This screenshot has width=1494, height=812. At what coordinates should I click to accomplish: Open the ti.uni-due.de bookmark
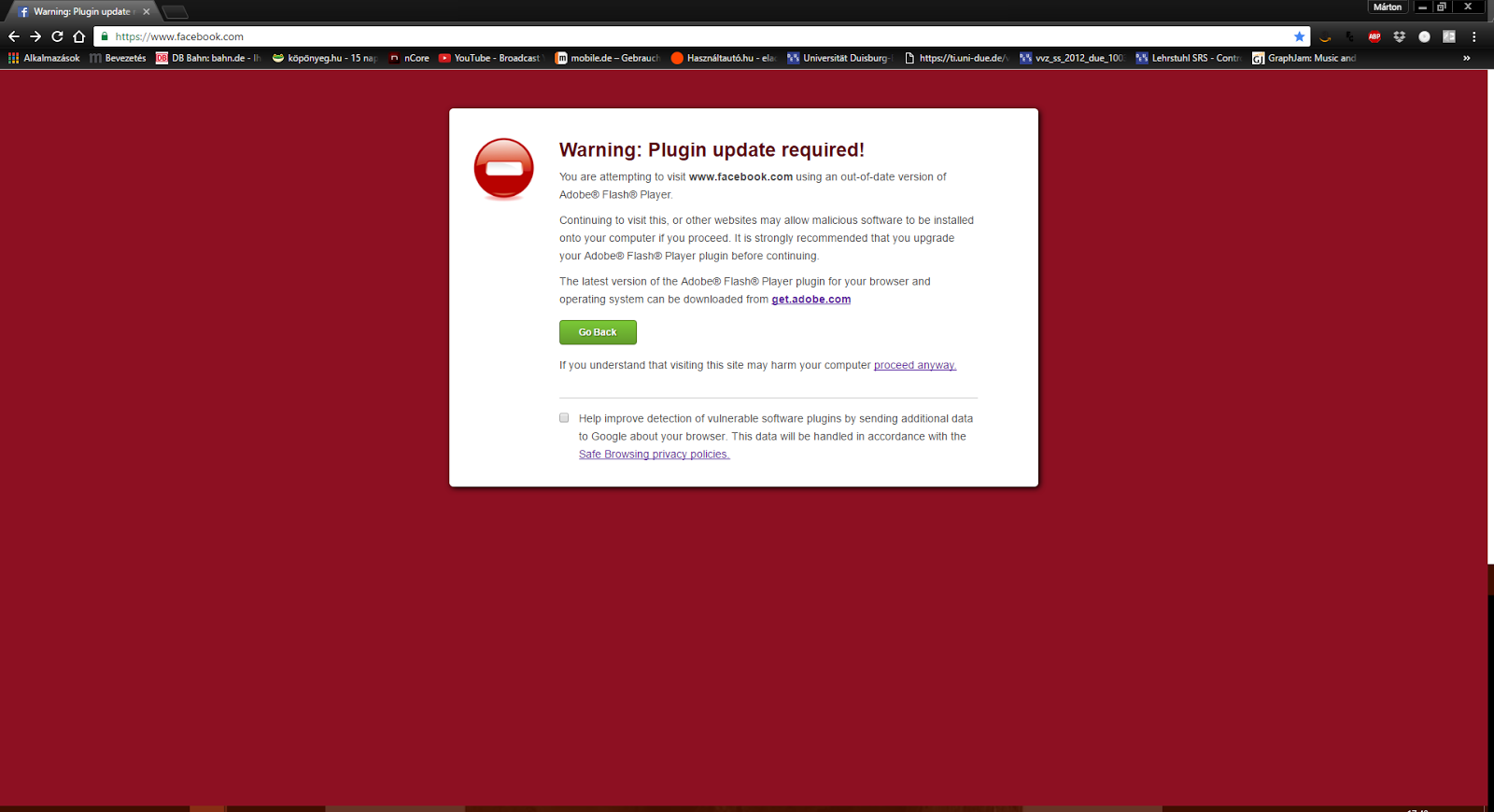pos(956,58)
